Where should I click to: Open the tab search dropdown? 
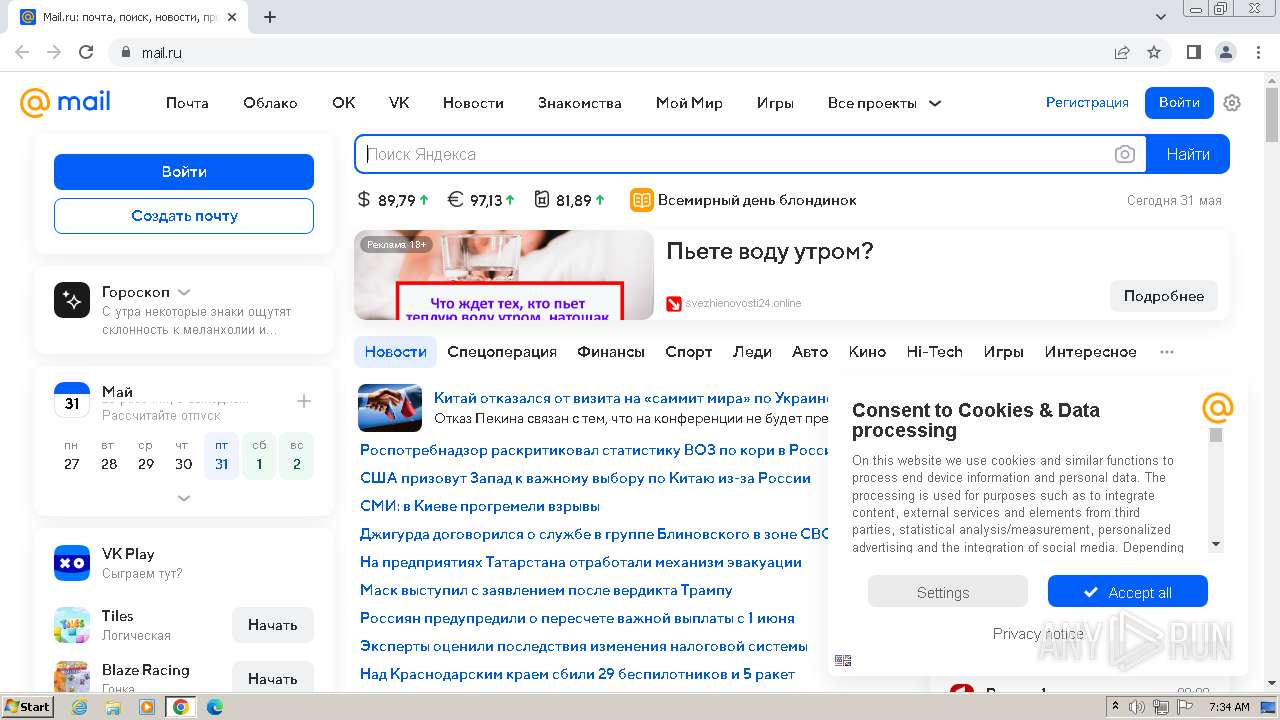tap(1161, 17)
